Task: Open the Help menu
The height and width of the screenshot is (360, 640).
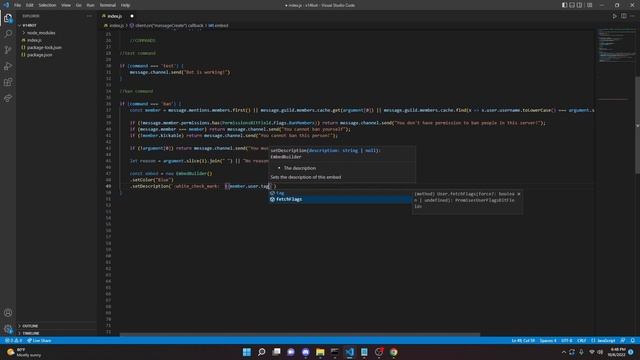Action: (x=125, y=5)
